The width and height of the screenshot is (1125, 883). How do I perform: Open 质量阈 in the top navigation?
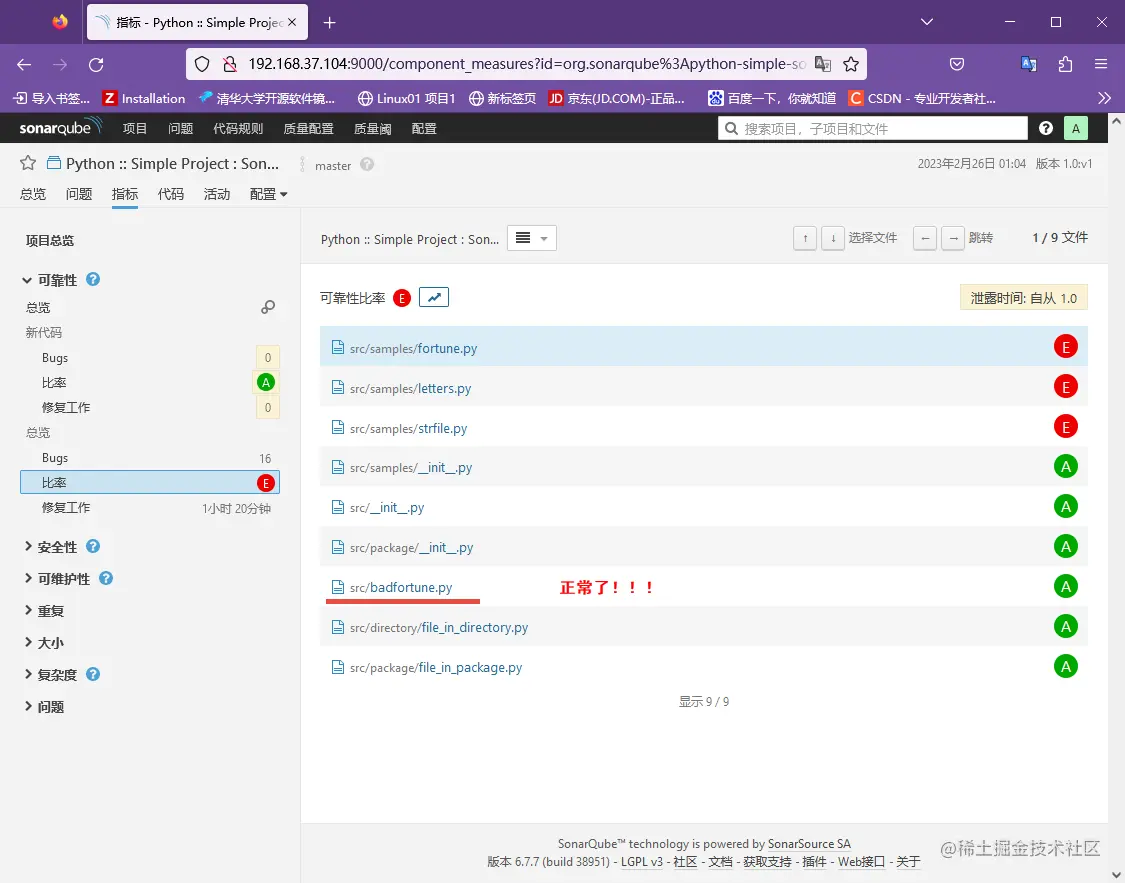point(372,128)
